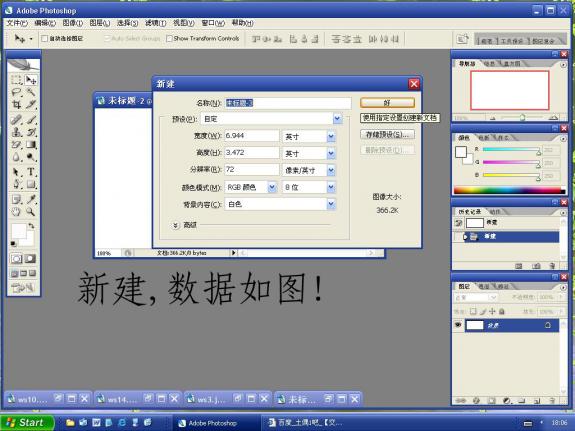Open the 文件 menu
Viewport: 575px width, 431px height.
pyautogui.click(x=17, y=23)
